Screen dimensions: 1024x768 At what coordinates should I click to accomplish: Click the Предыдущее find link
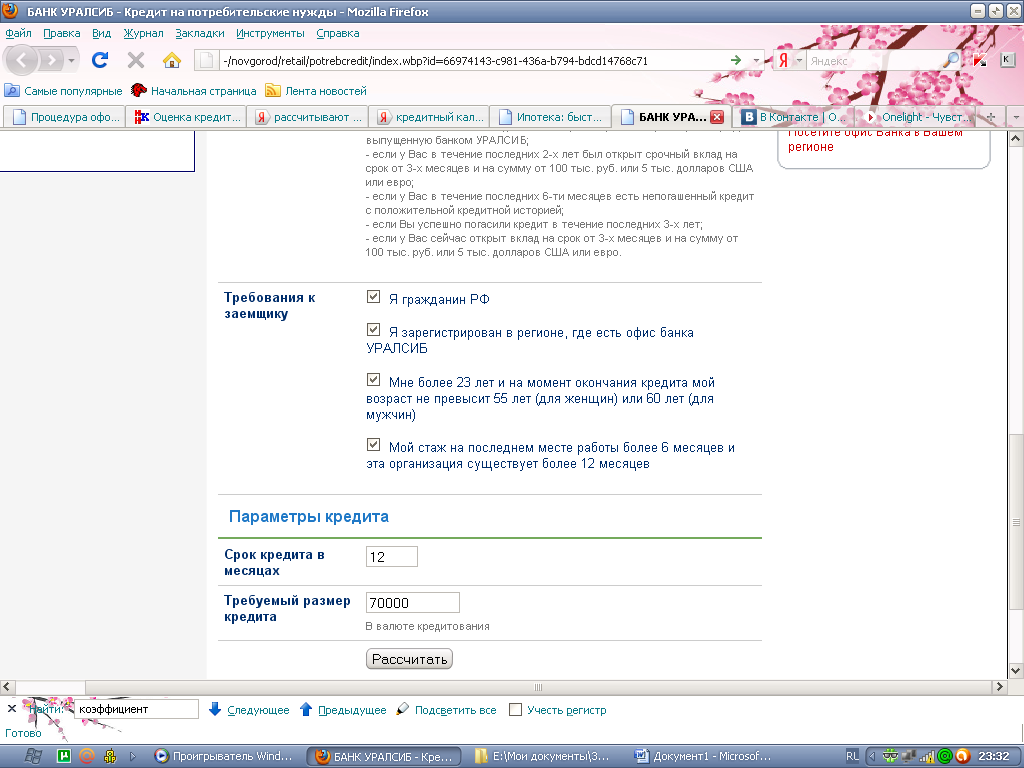coord(352,710)
